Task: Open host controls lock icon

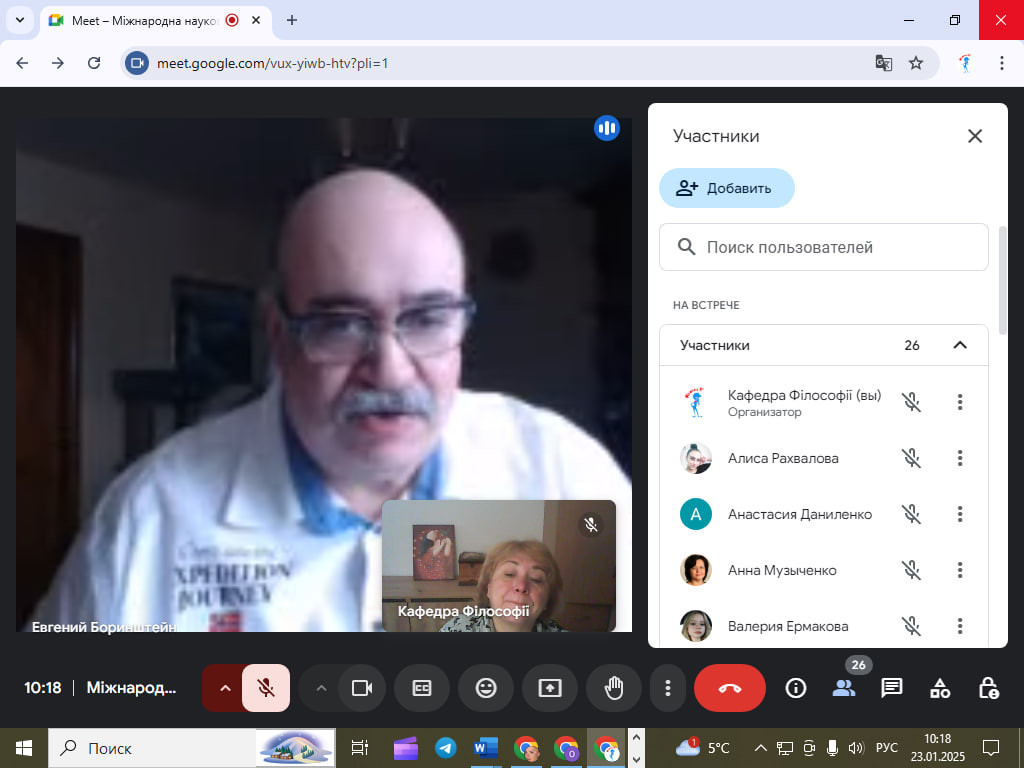Action: 988,688
